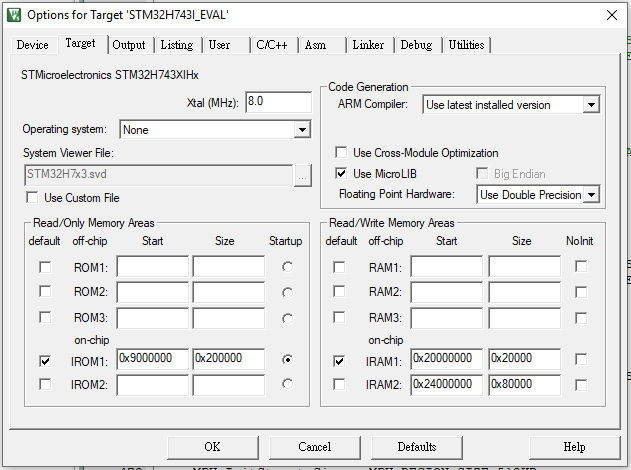Enable NoInit for IRAM2
Image resolution: width=631 pixels, height=470 pixels.
point(581,385)
